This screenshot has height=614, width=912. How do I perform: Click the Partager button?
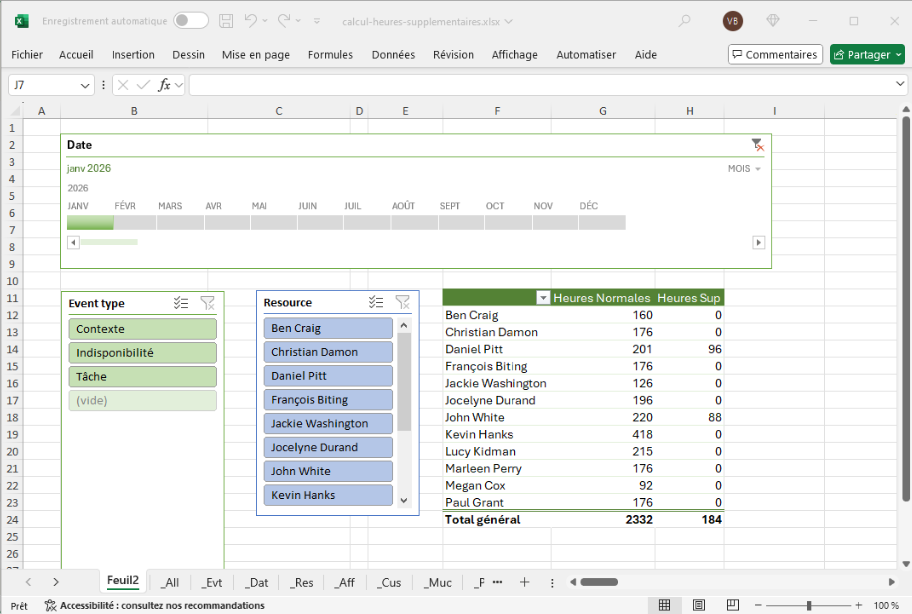(866, 55)
